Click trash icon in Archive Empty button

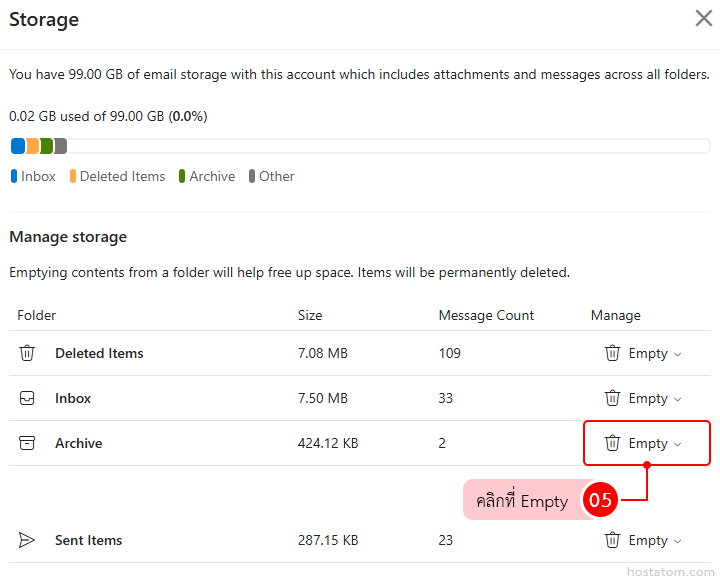(612, 443)
